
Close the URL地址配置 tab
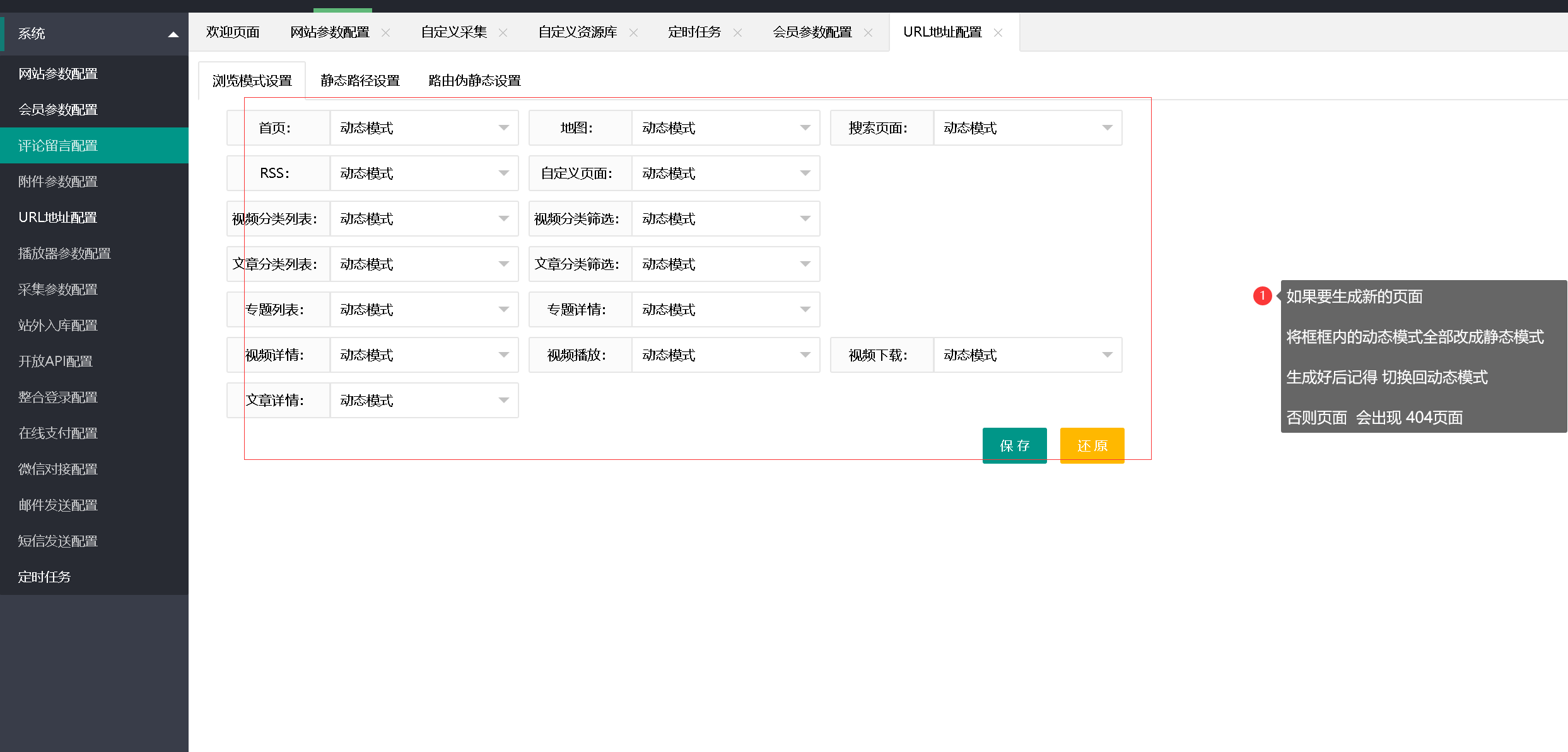point(998,33)
